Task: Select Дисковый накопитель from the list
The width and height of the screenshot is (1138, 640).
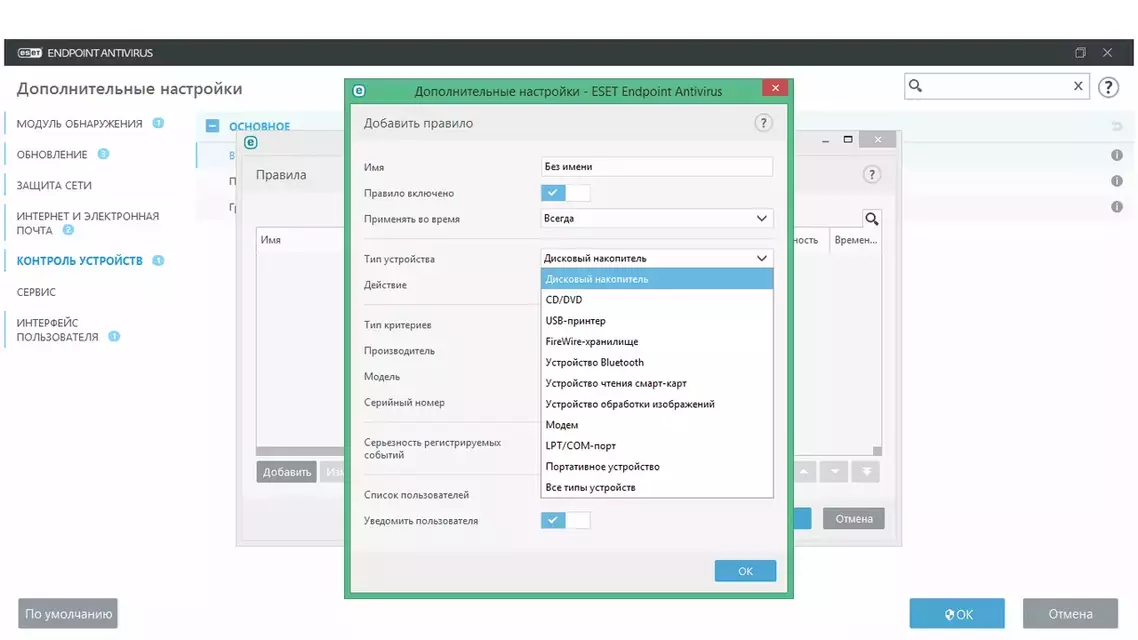Action: tap(657, 279)
